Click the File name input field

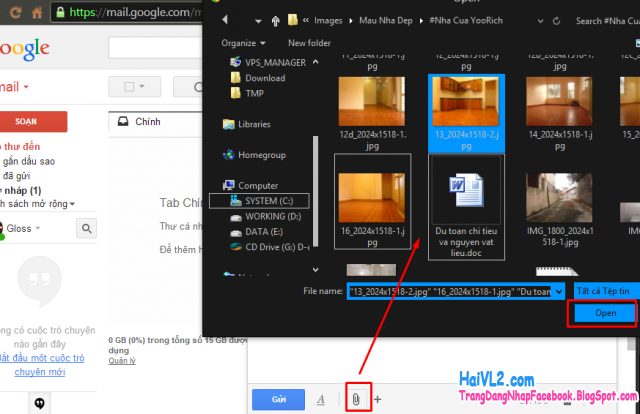[x=451, y=291]
